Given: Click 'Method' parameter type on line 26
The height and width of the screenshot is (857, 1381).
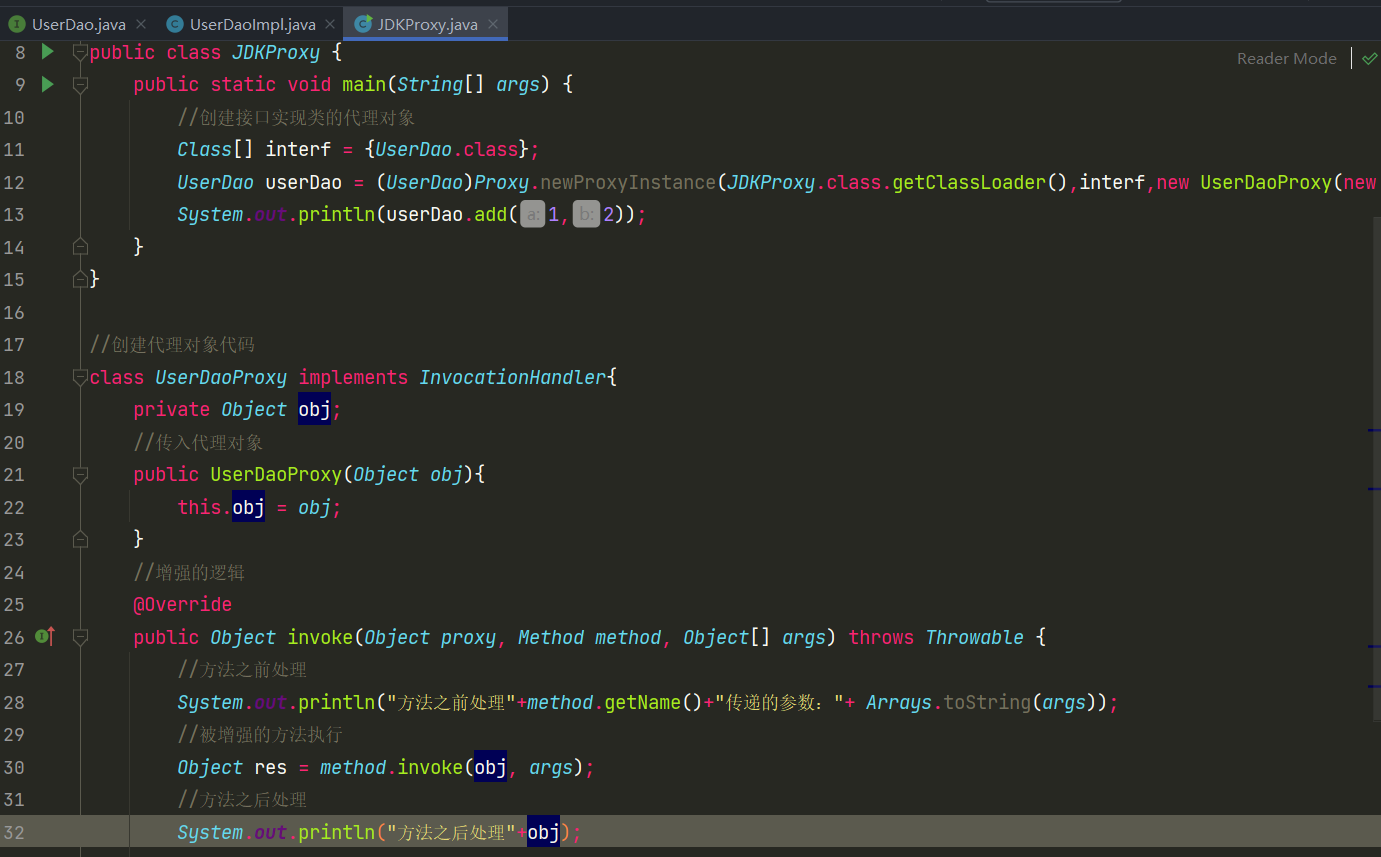Looking at the screenshot, I should [x=551, y=637].
